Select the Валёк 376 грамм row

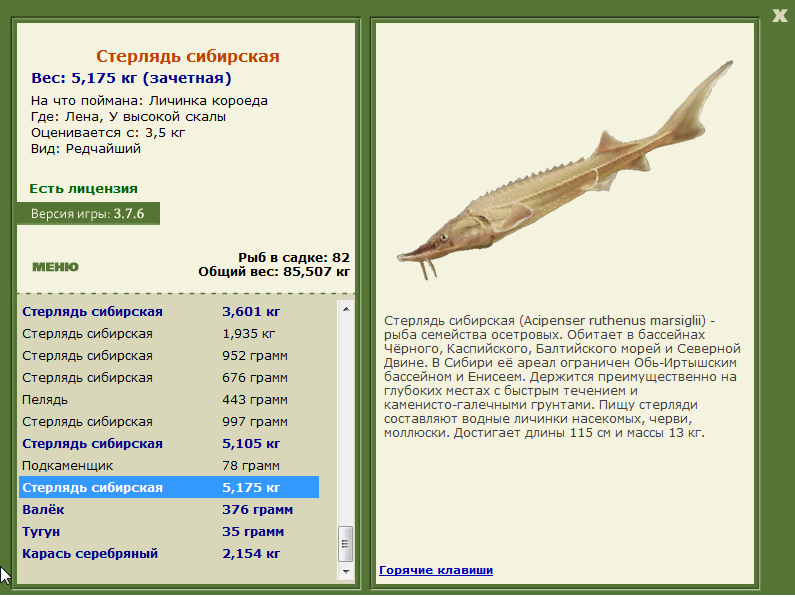click(169, 509)
